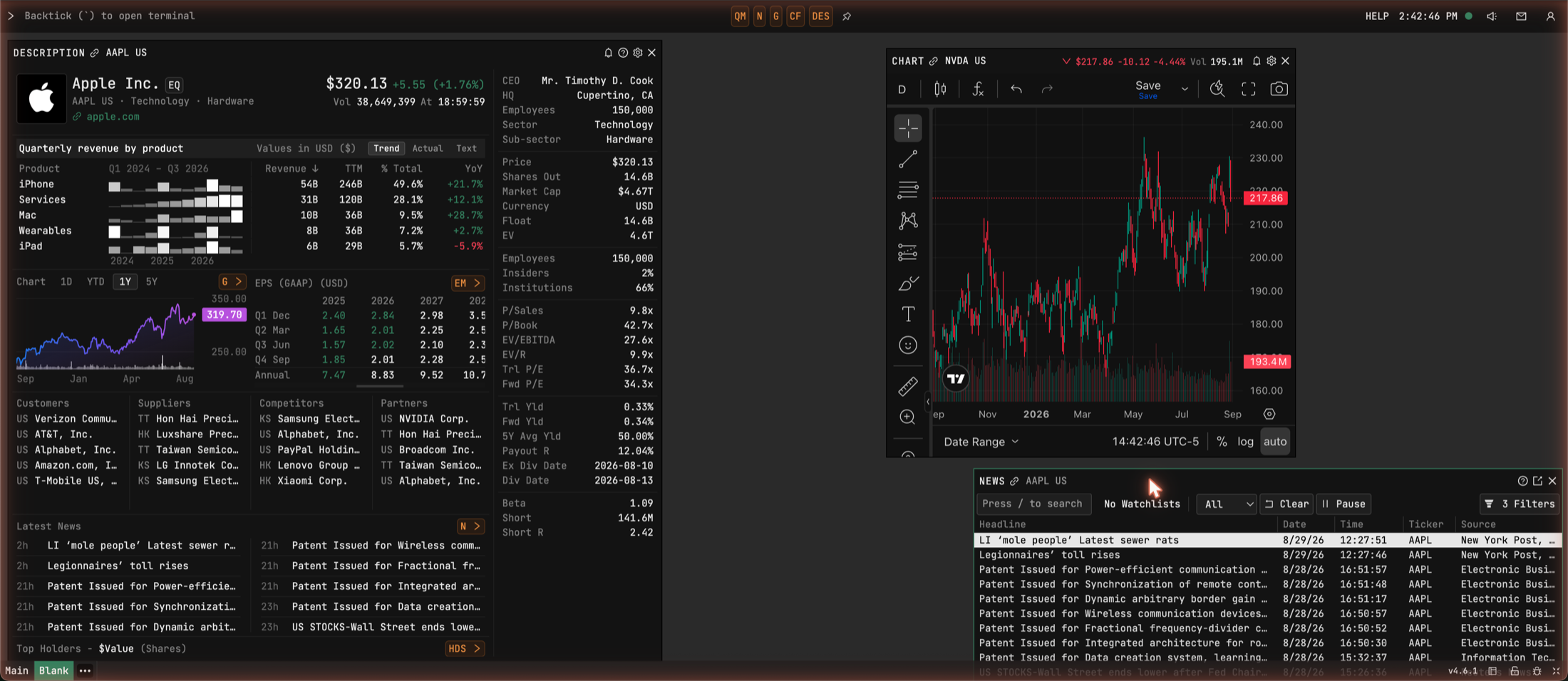
Task: Open candlestick chart type selector
Action: point(940,89)
